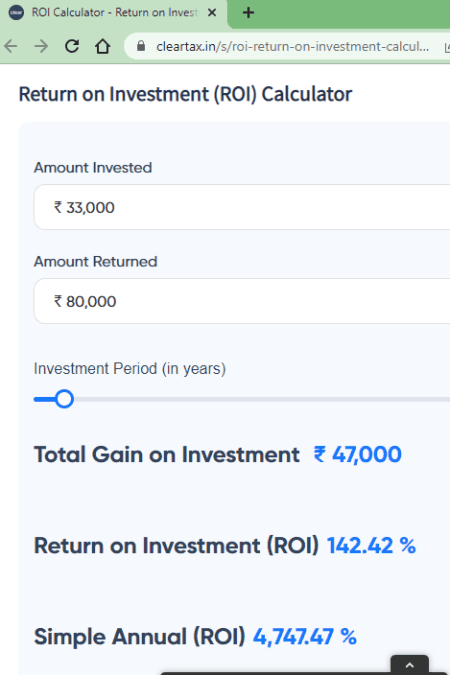The width and height of the screenshot is (450, 675).
Task: Reload the ClearTax ROI page
Action: [x=72, y=46]
